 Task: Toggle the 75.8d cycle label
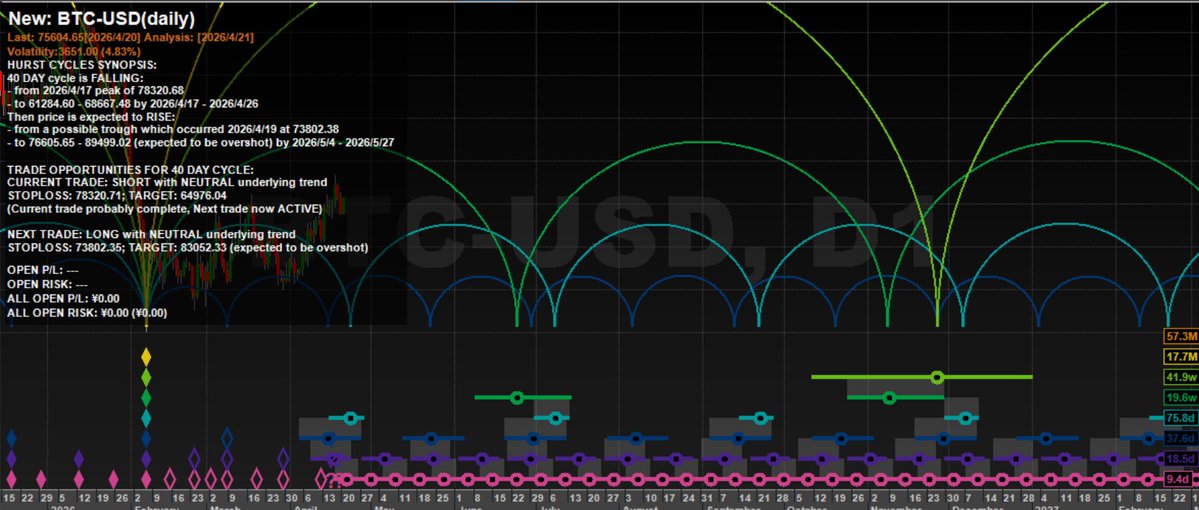[x=1181, y=418]
